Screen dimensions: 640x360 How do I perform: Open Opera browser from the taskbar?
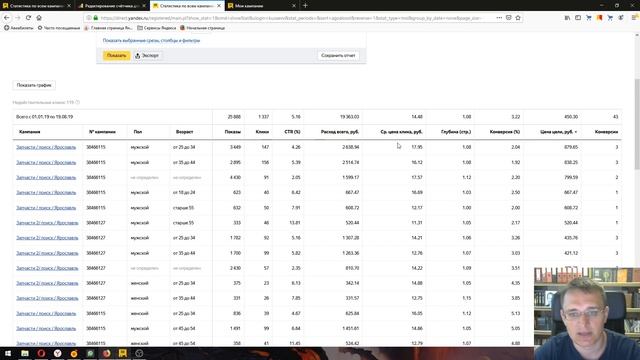click(41, 353)
